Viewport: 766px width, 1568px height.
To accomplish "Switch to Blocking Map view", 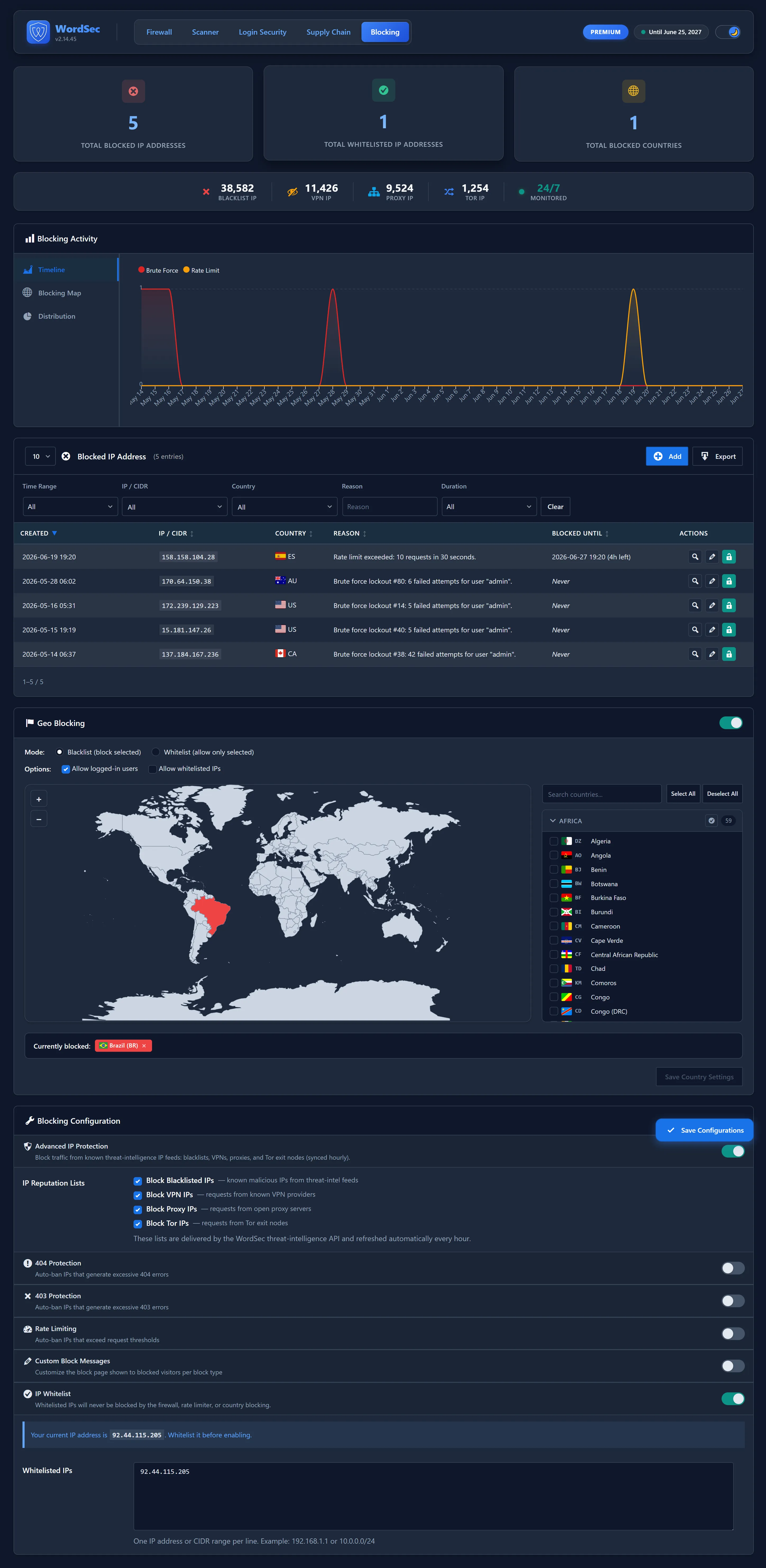I will pyautogui.click(x=60, y=293).
